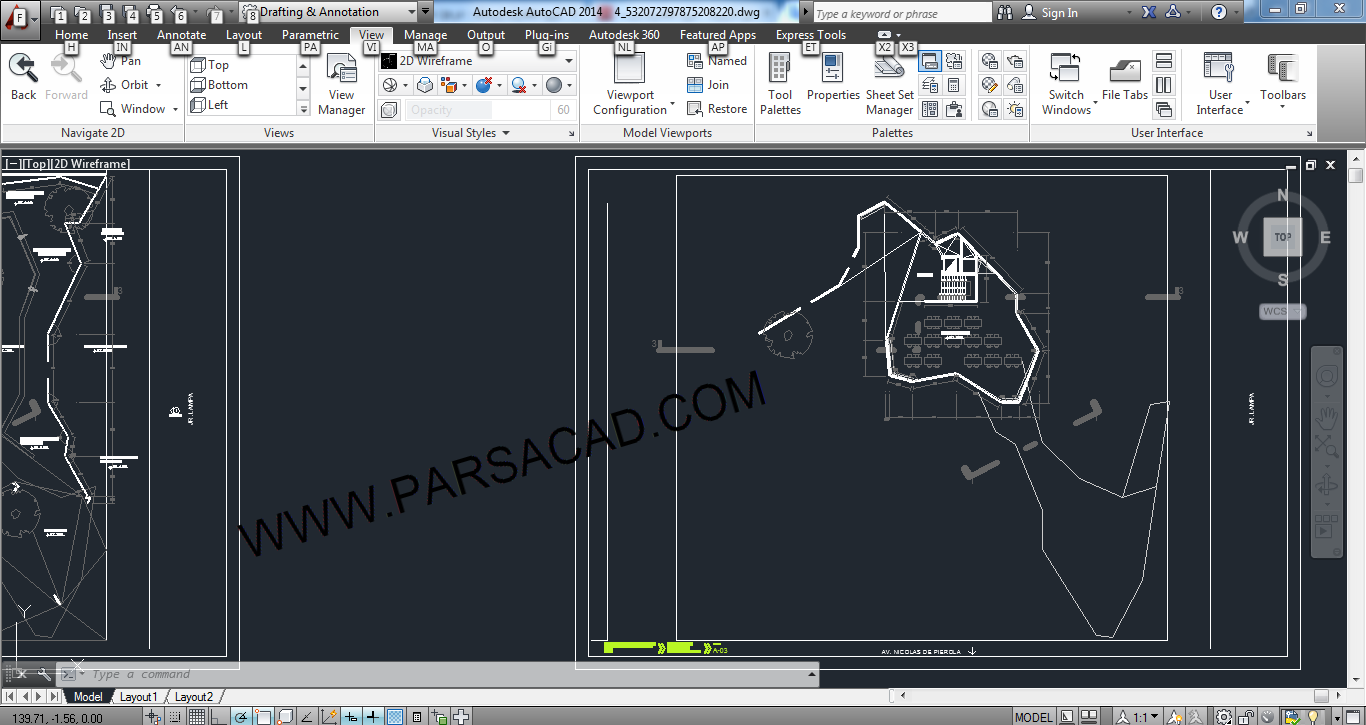
Task: Open the 2D Wireframe visual style dropdown
Action: 478,61
